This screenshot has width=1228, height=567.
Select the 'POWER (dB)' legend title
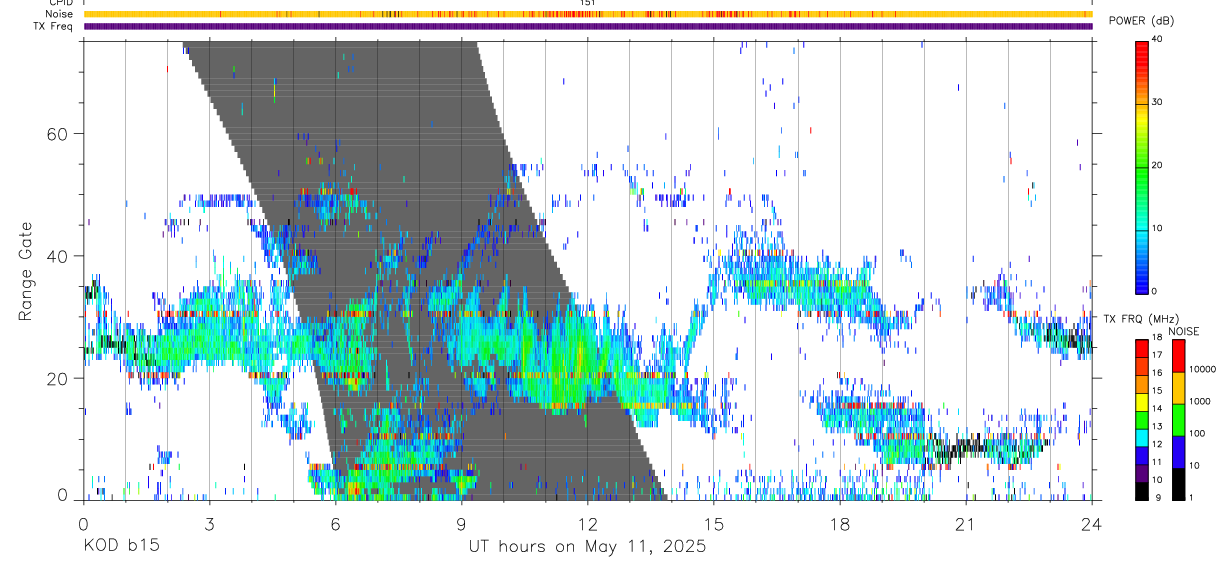1142,21
